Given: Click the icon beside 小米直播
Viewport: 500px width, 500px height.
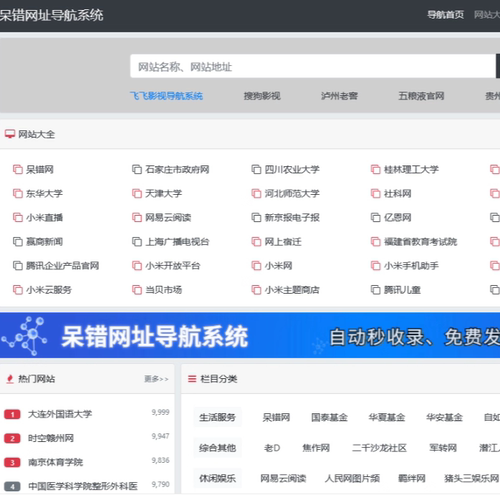Looking at the screenshot, I should (x=18, y=217).
